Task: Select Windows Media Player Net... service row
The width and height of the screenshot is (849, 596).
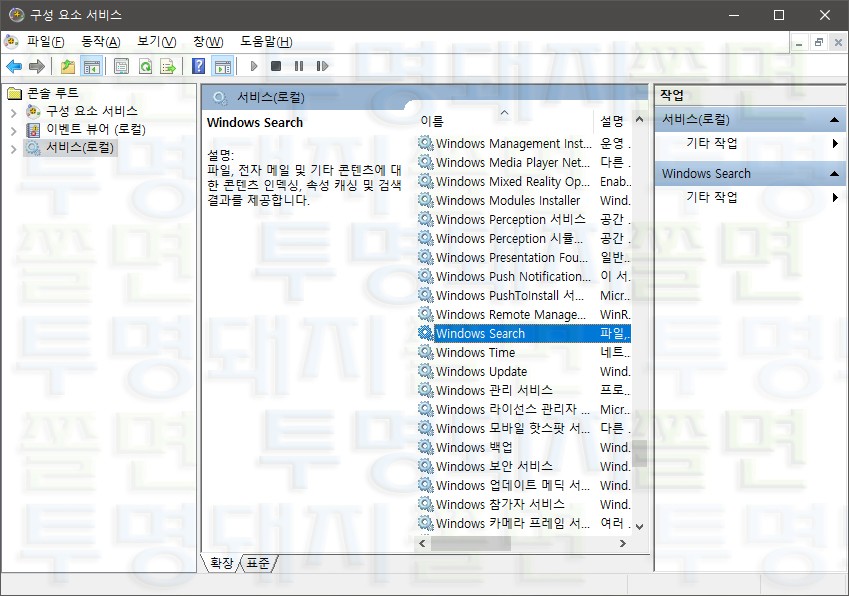Action: point(524,162)
